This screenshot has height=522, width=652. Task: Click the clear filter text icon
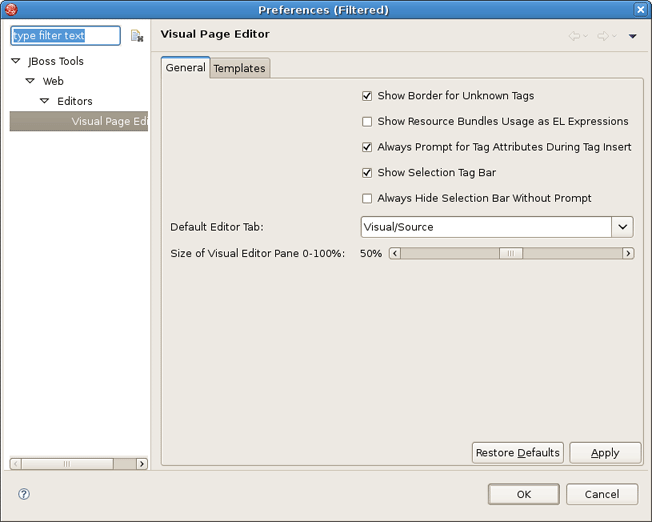pos(137,36)
